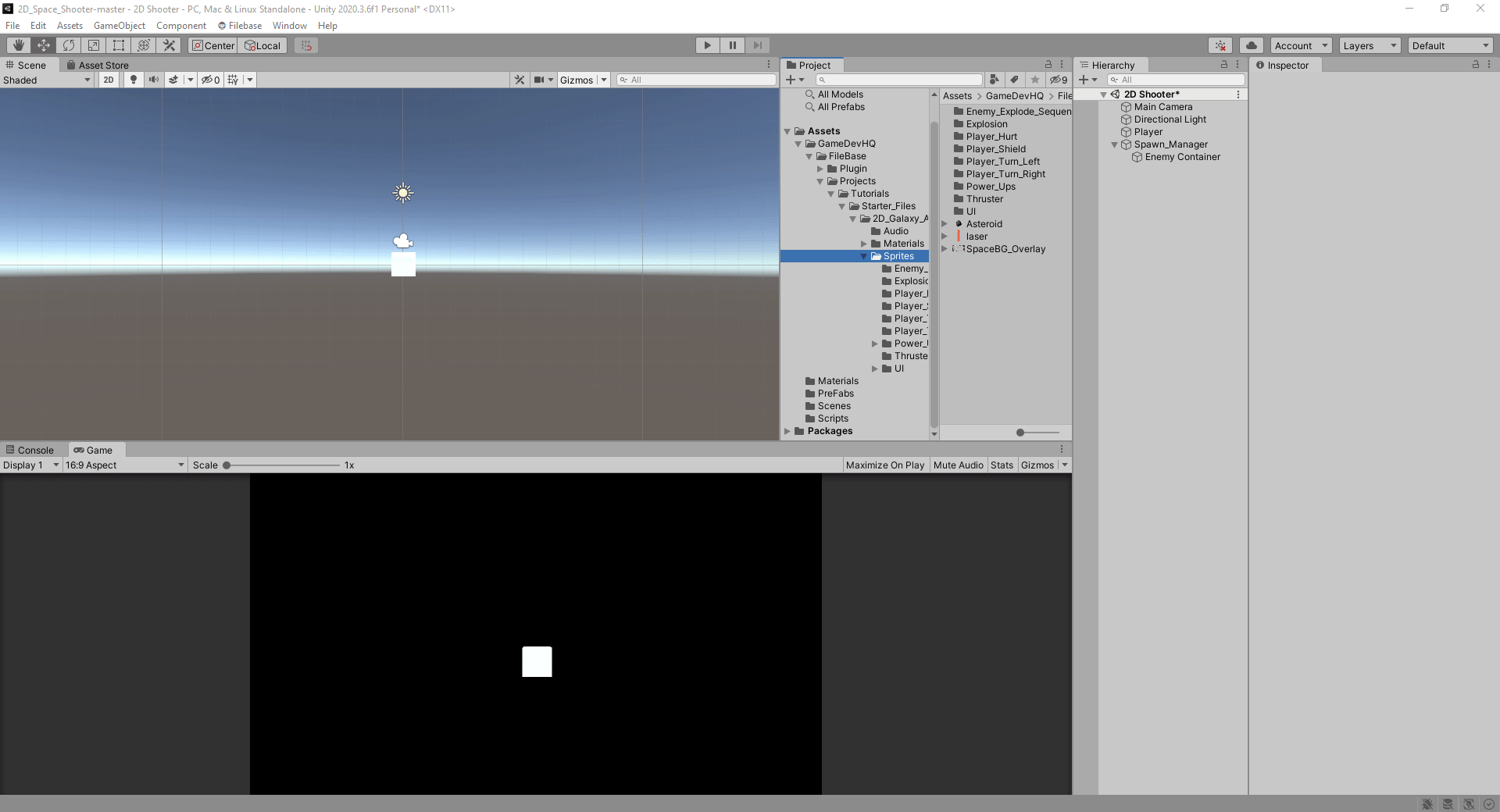Image resolution: width=1500 pixels, height=812 pixels.
Task: Toggle 2D mode in Scene view
Action: click(109, 80)
